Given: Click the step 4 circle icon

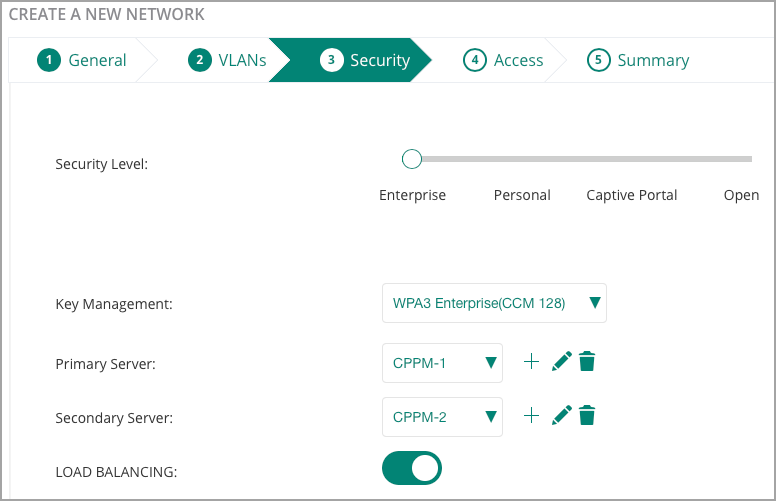Looking at the screenshot, I should click(x=475, y=60).
